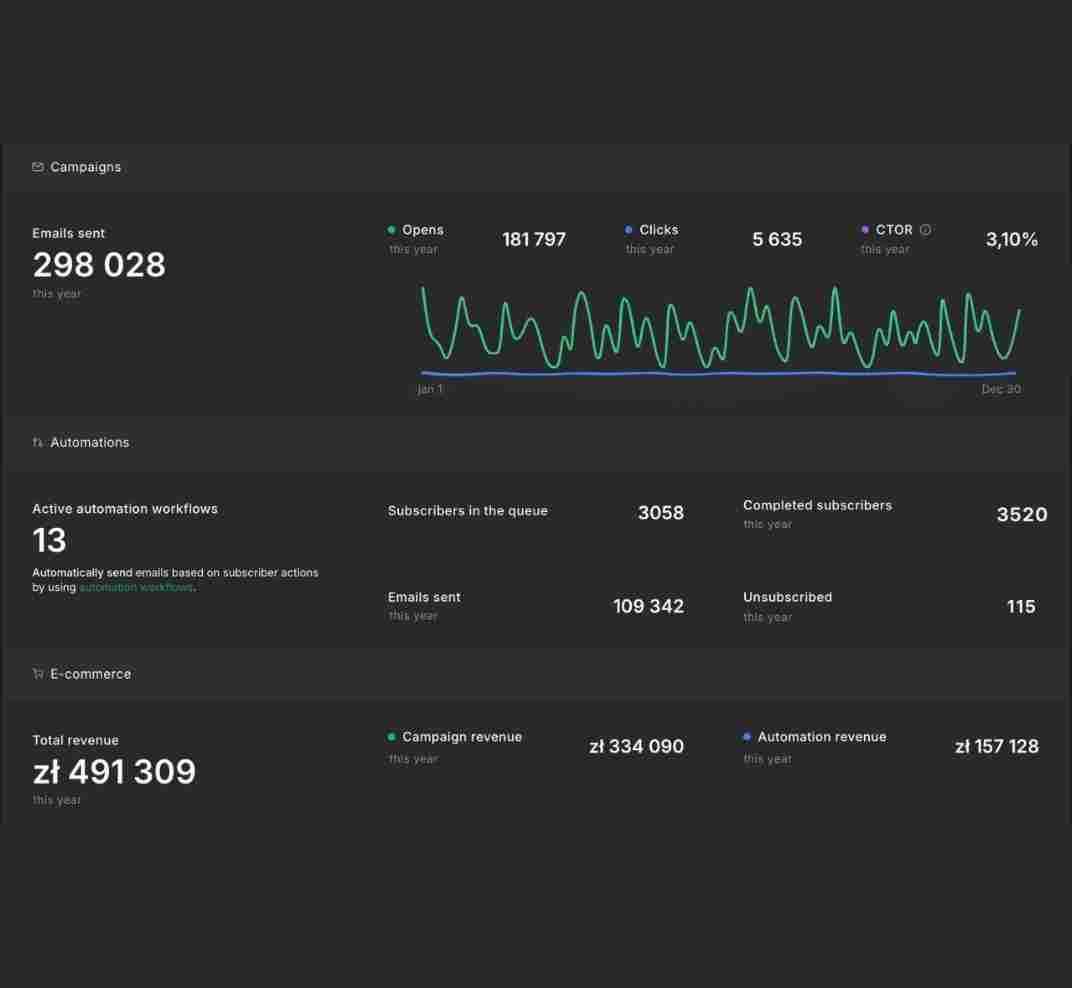This screenshot has height=988, width=1072.
Task: Click the Dec 30 chart axis label
Action: (1001, 389)
